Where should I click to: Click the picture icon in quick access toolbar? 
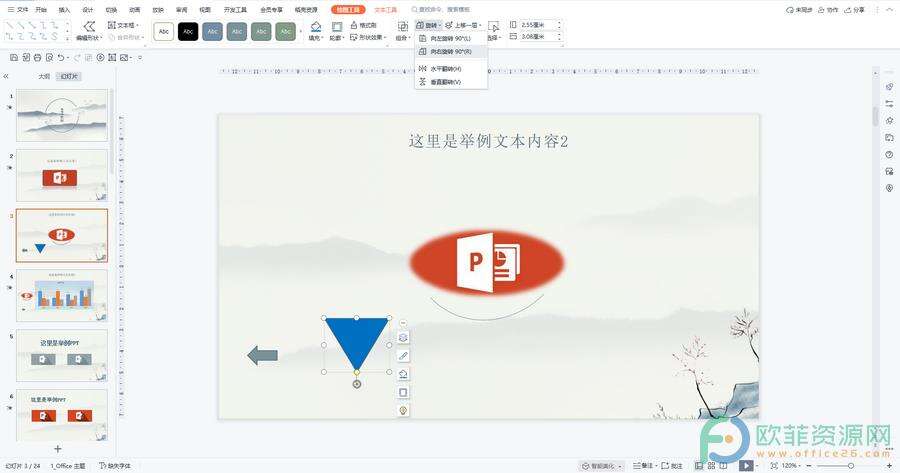[x=123, y=57]
